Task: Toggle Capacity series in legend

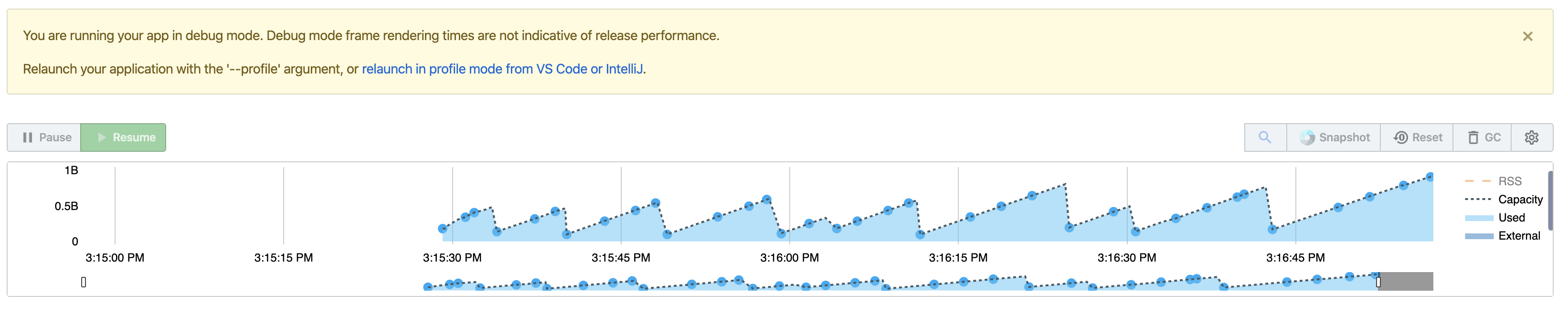Action: [1504, 199]
